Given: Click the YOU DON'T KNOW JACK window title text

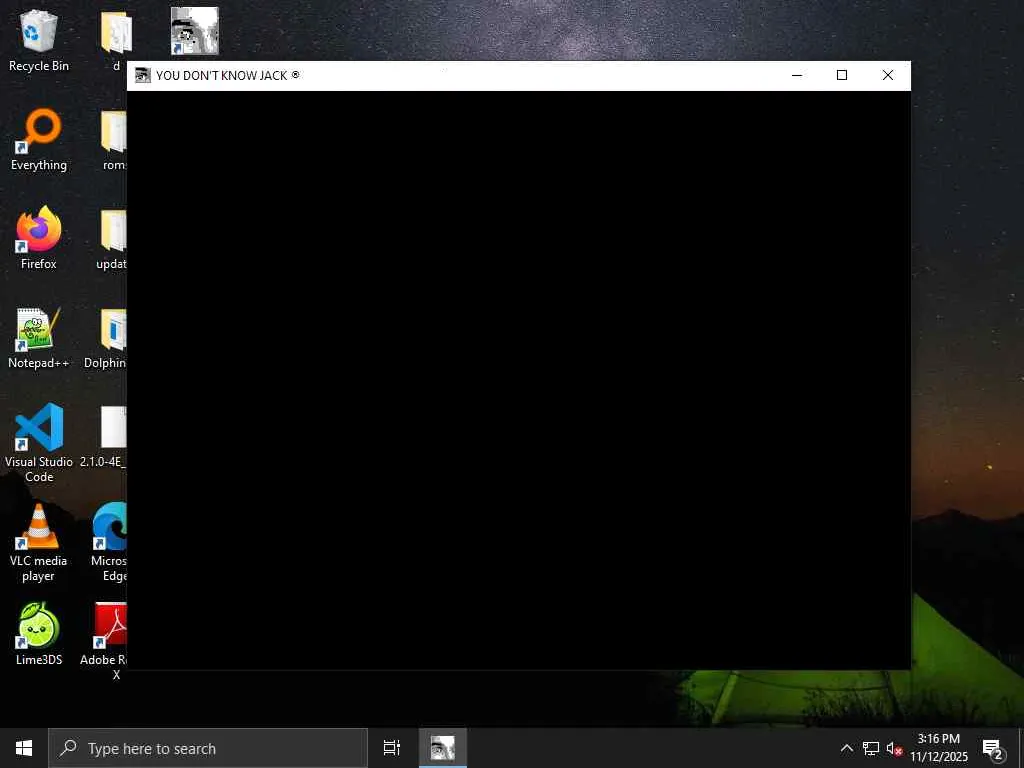Looking at the screenshot, I should tap(228, 76).
